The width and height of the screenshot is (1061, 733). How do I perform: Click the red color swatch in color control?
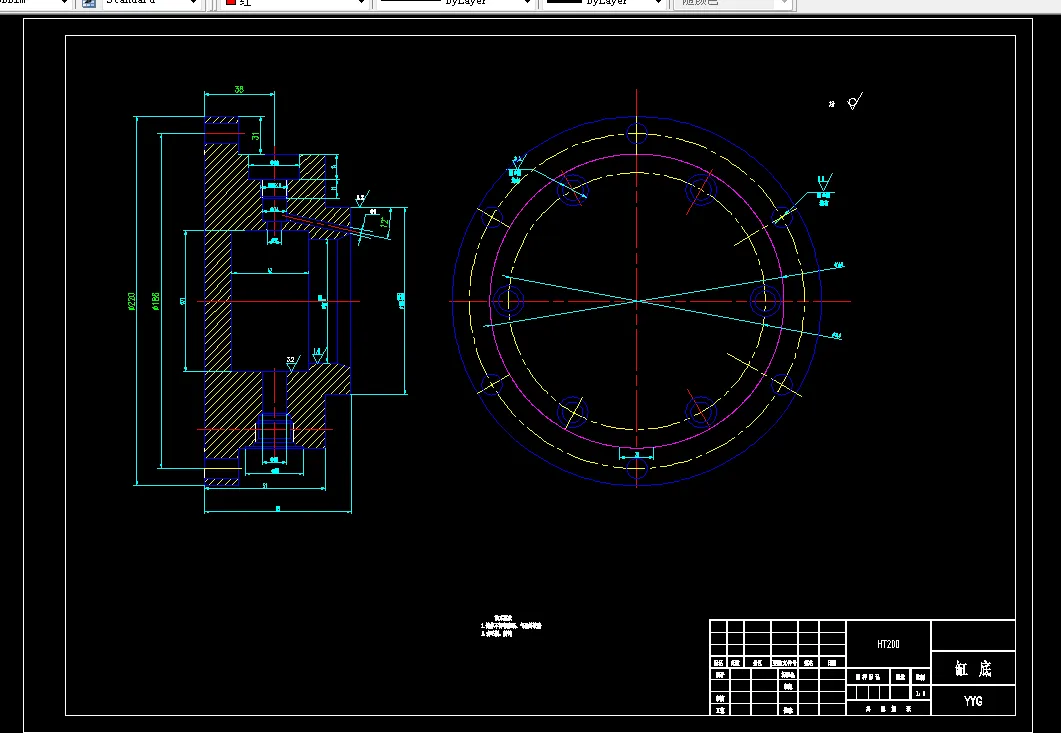coord(231,3)
